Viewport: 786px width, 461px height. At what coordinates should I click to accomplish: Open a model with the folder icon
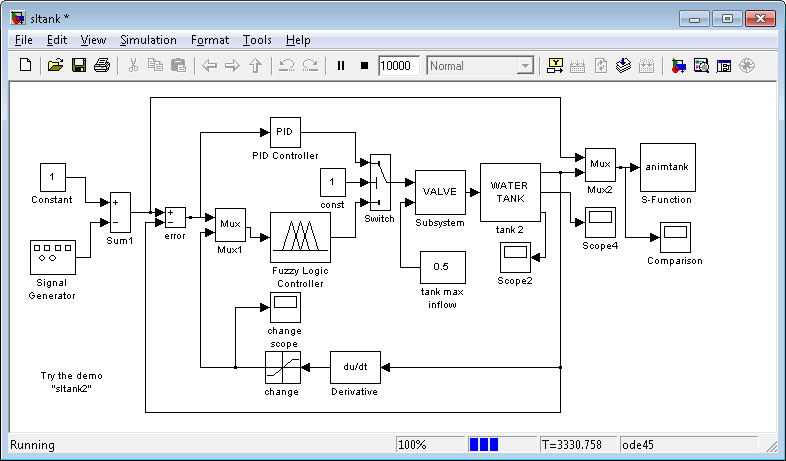(x=55, y=66)
